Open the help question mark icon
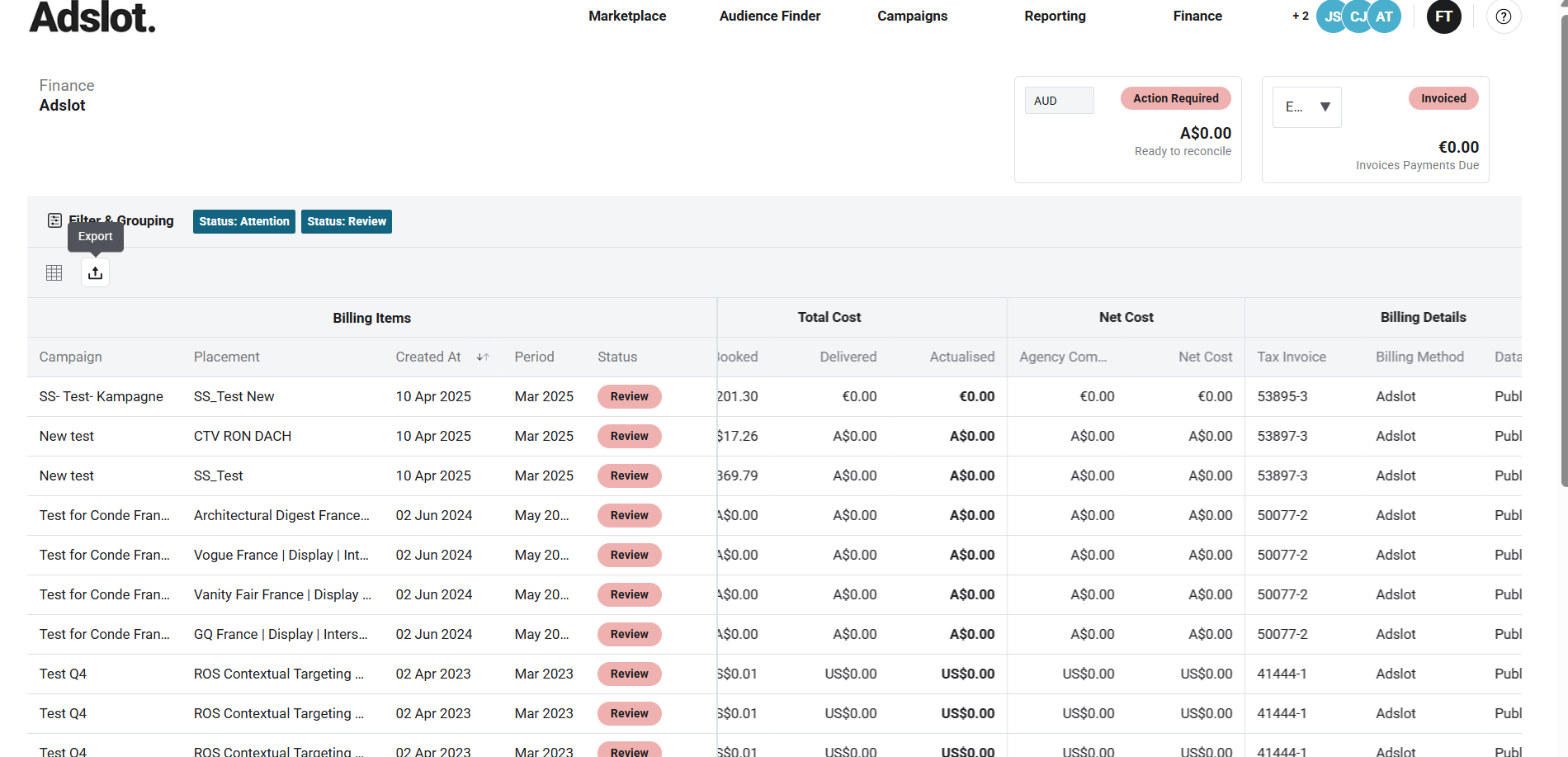The height and width of the screenshot is (757, 1568). coord(1503,17)
